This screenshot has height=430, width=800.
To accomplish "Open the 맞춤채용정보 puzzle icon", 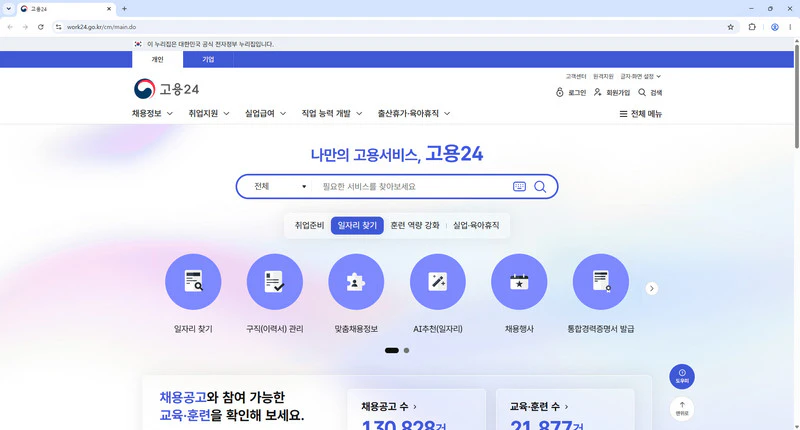I will click(x=356, y=282).
